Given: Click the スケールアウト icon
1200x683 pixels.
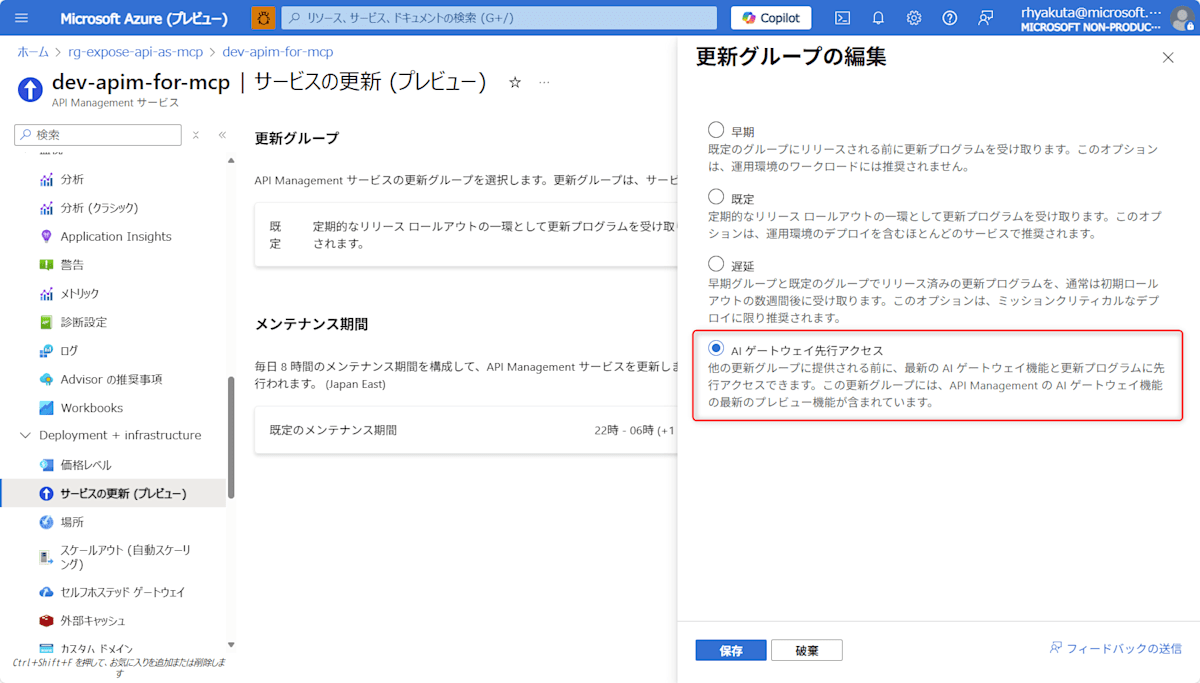Looking at the screenshot, I should (46, 557).
